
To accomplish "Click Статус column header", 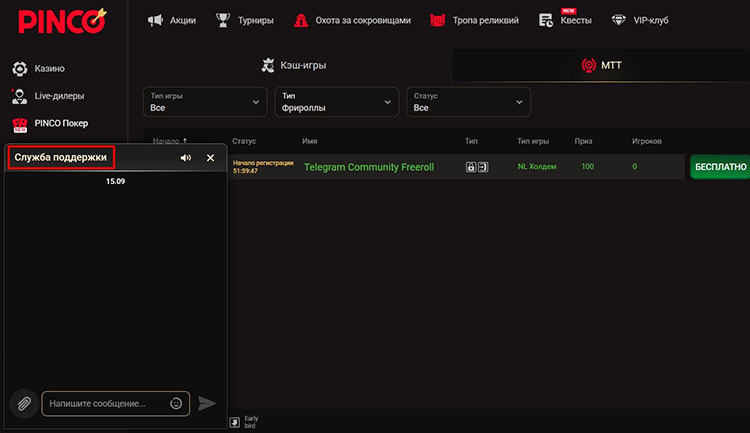I will click(244, 141).
